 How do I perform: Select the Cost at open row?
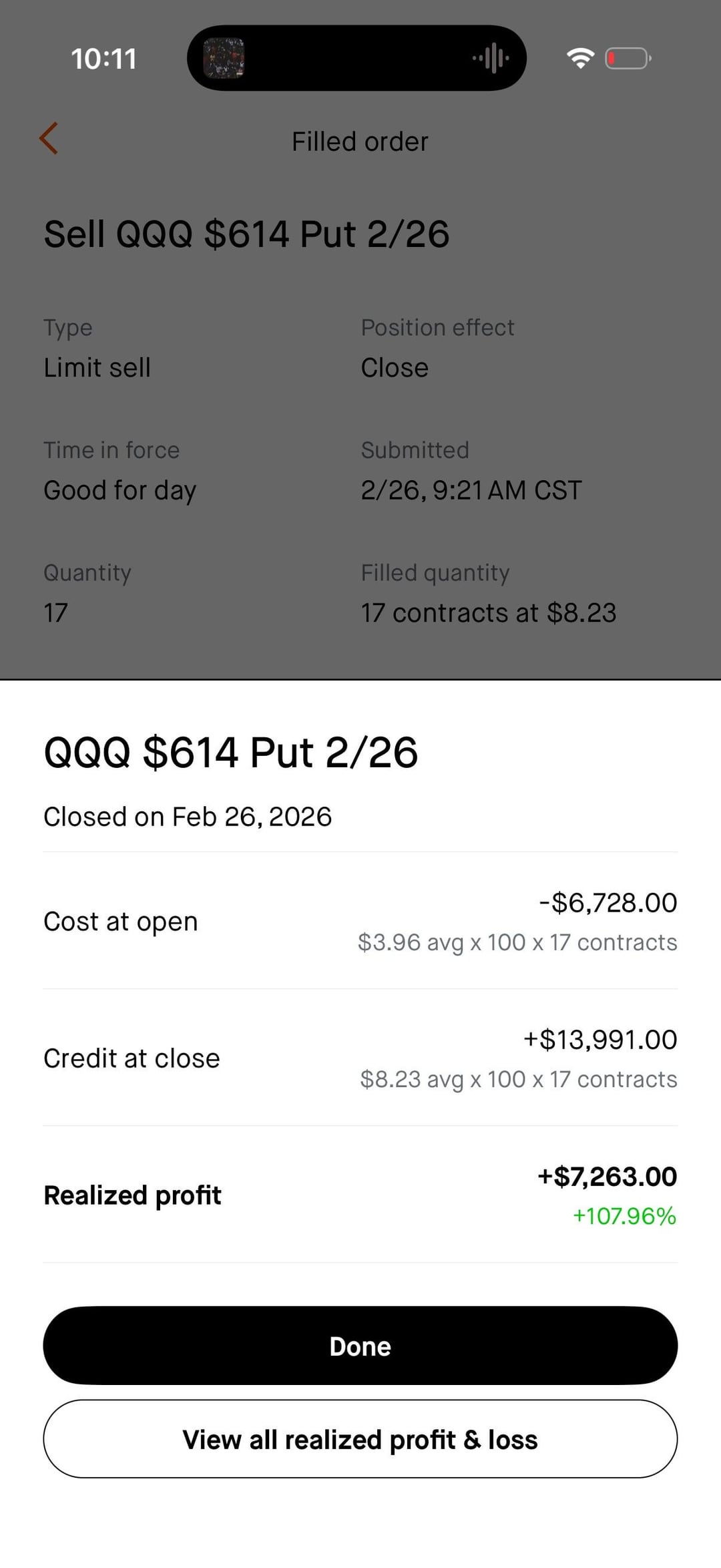(360, 922)
